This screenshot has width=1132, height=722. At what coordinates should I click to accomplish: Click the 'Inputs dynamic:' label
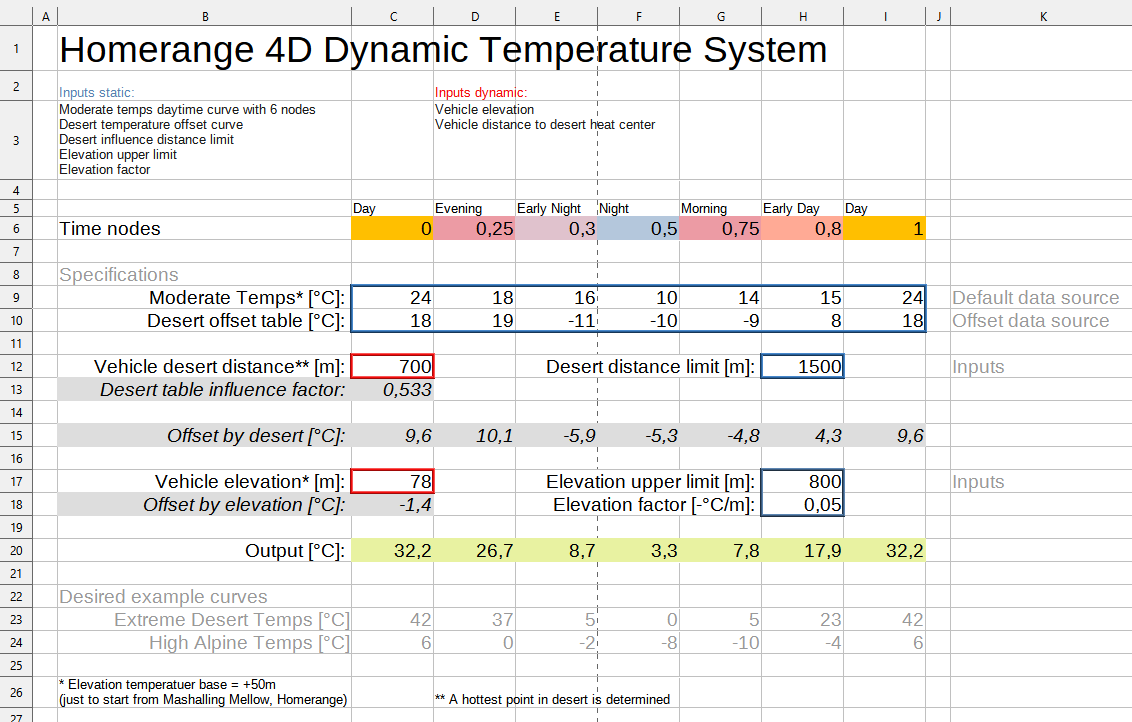point(481,92)
